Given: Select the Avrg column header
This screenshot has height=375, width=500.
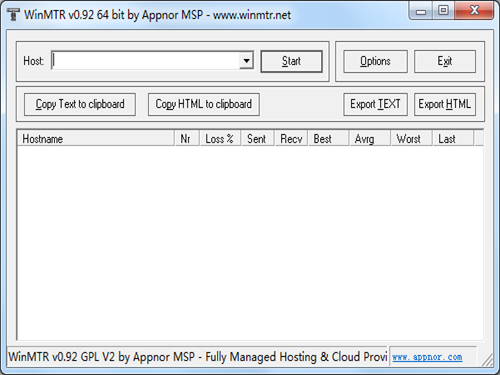Looking at the screenshot, I should tap(370, 139).
